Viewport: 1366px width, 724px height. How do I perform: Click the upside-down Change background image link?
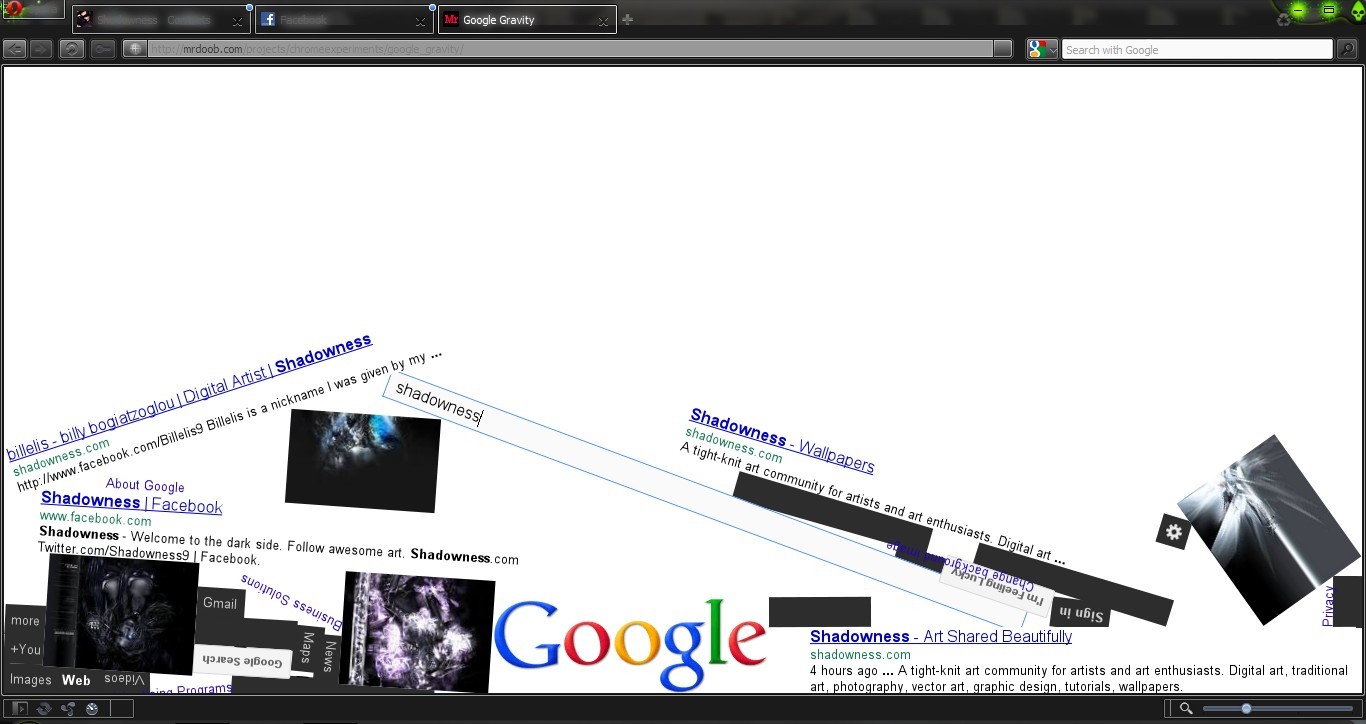[x=960, y=565]
